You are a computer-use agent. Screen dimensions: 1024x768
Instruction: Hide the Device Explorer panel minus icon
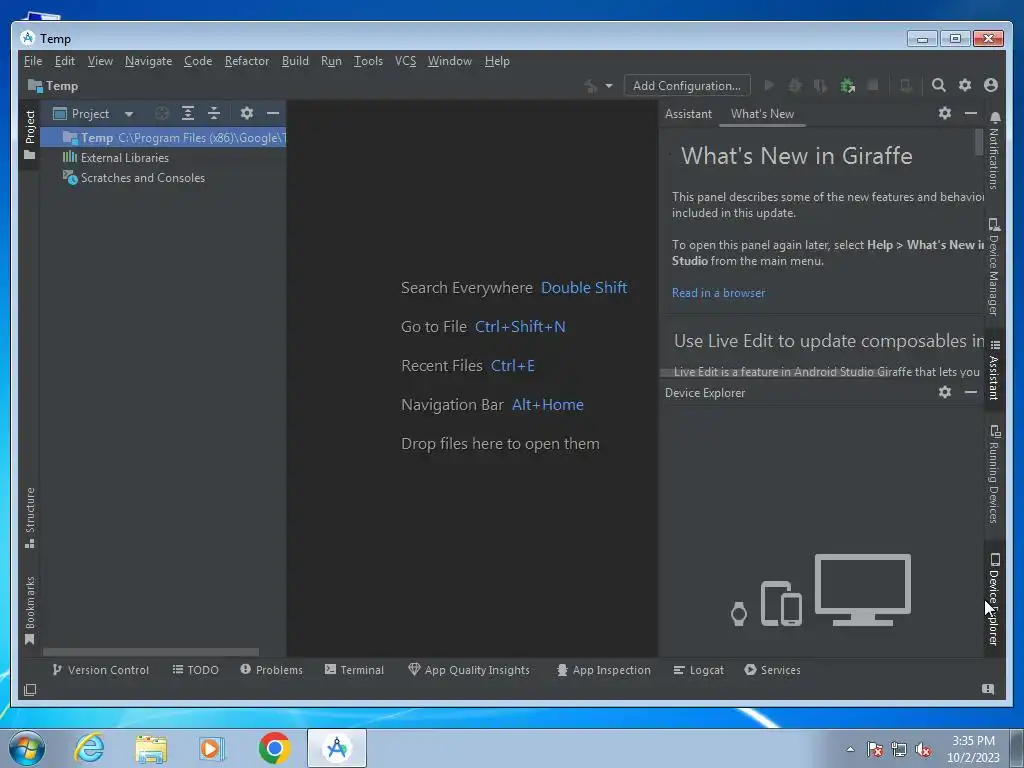(x=971, y=392)
